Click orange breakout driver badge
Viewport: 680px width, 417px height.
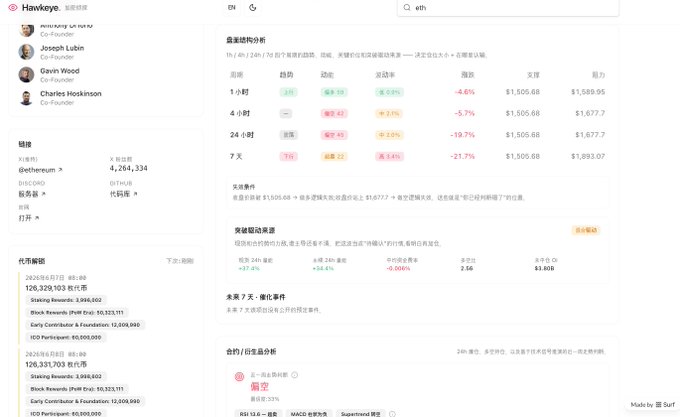586,230
